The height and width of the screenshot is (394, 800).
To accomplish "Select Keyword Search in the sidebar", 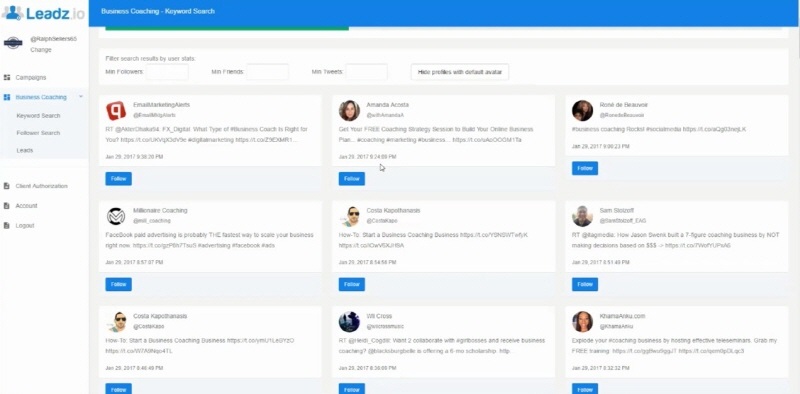I will click(x=38, y=116).
